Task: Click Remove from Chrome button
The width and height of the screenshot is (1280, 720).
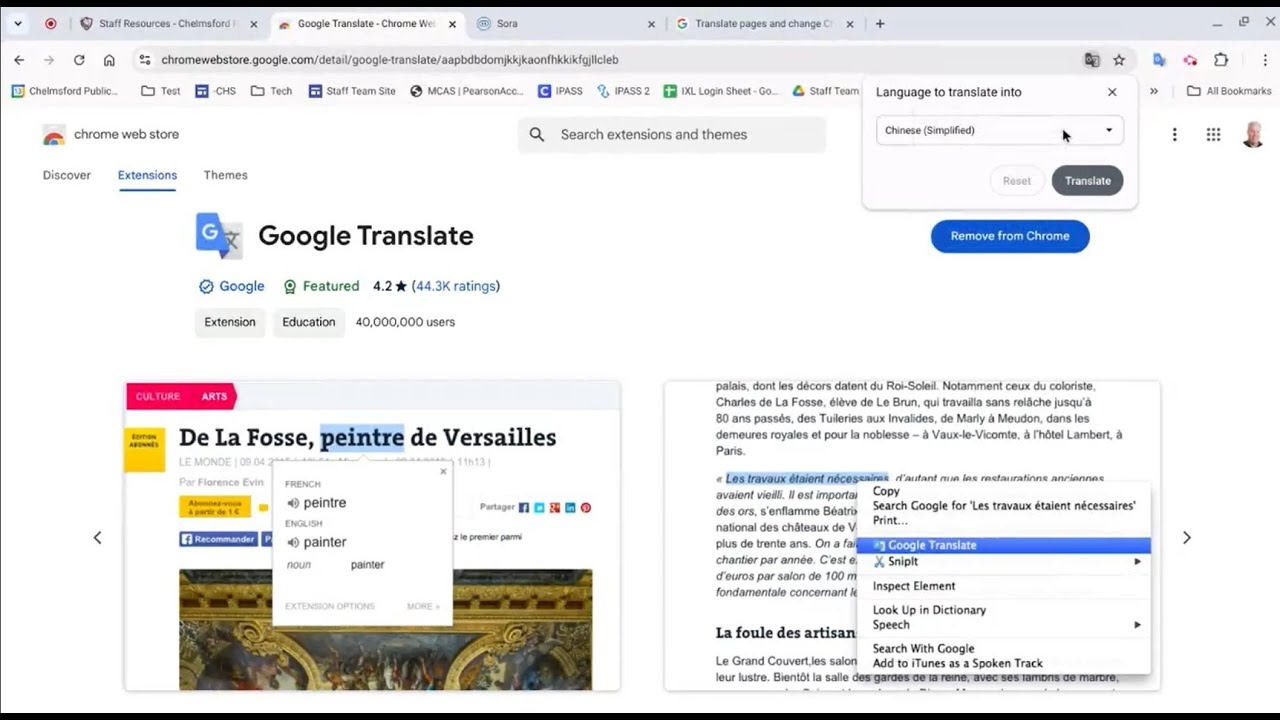Action: click(x=1010, y=236)
